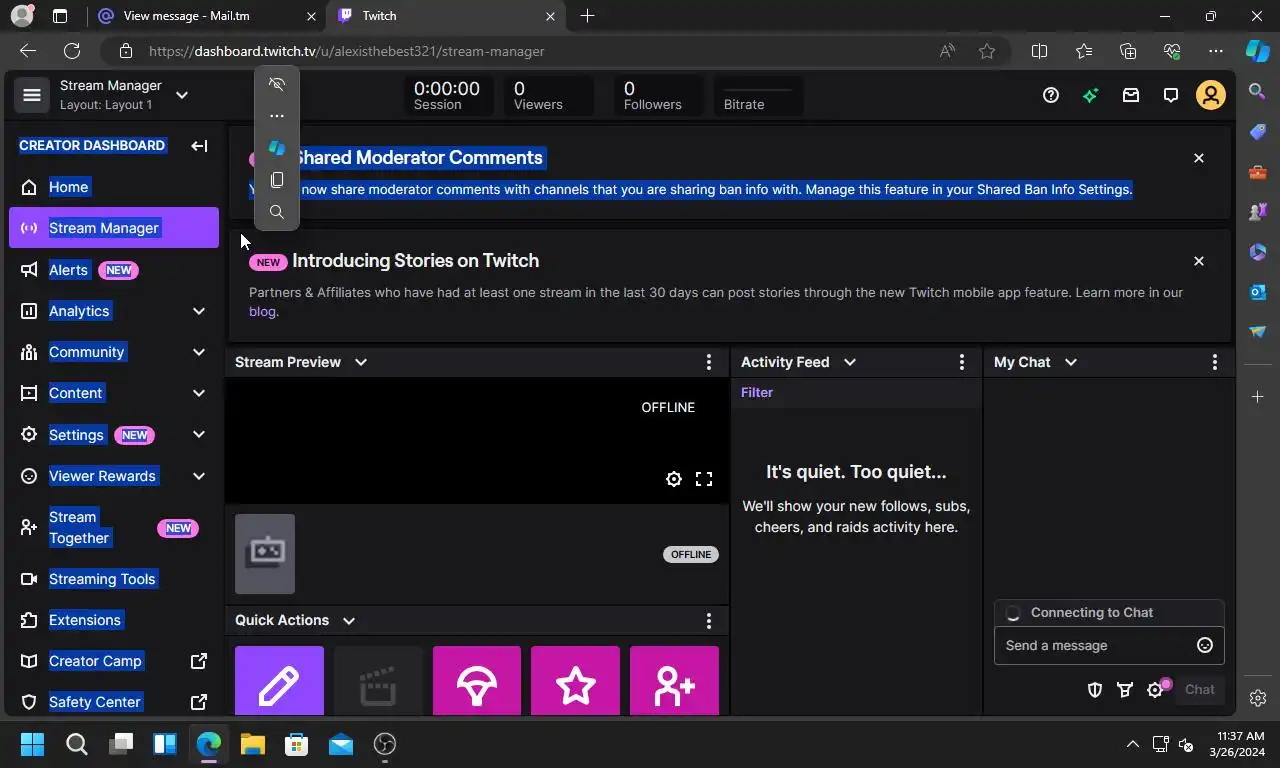The image size is (1280, 768).
Task: Open the Windows Start menu
Action: 32,744
